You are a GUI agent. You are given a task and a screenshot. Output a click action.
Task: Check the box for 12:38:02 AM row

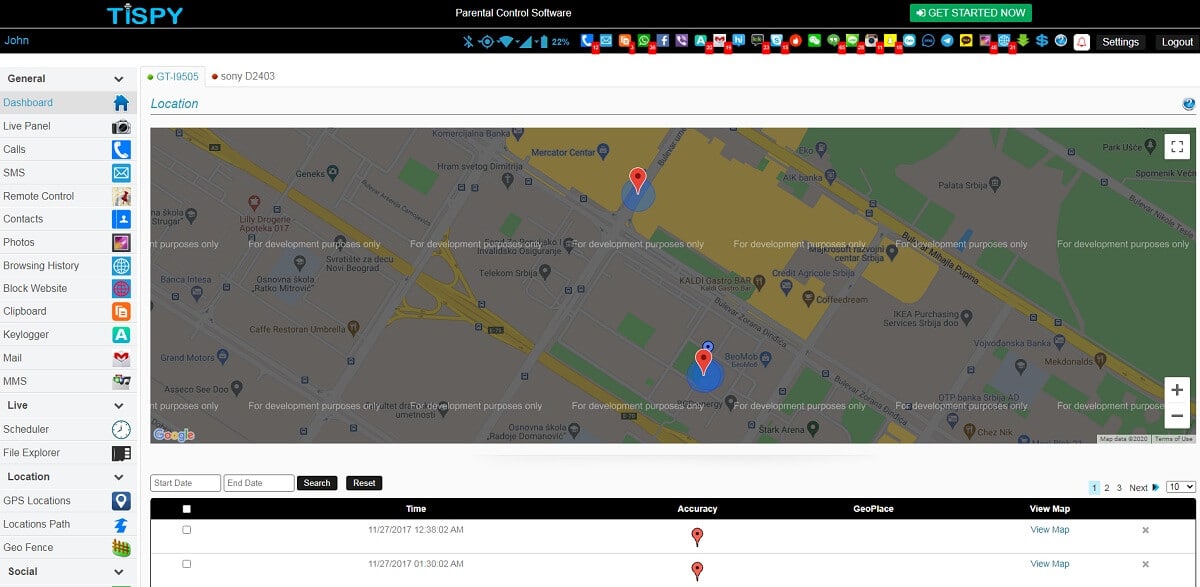click(186, 530)
